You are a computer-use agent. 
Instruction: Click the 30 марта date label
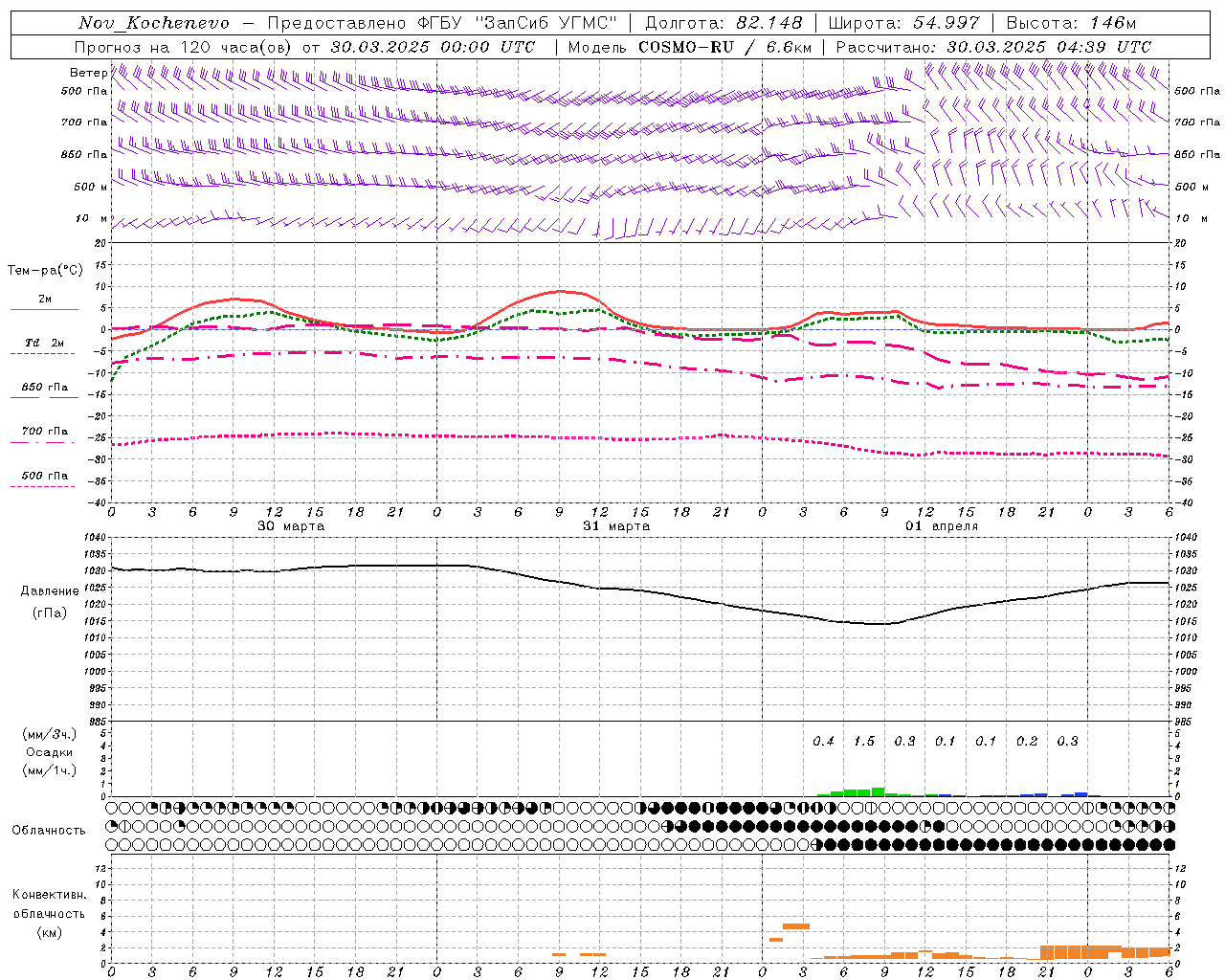coord(291,526)
